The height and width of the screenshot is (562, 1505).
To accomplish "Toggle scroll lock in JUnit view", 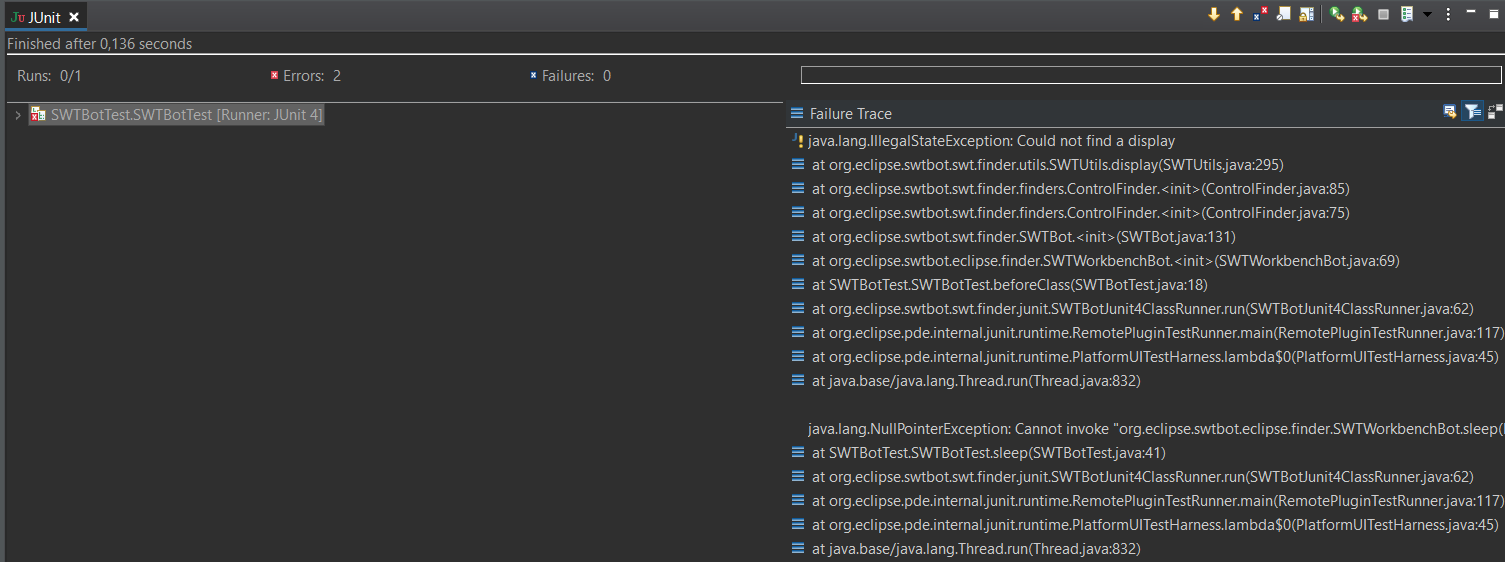I will pos(1306,14).
